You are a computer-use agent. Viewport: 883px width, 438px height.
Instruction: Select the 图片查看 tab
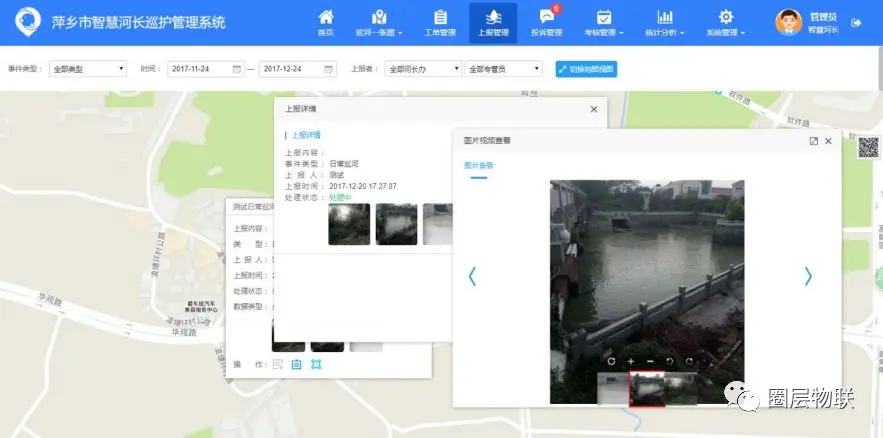click(479, 166)
